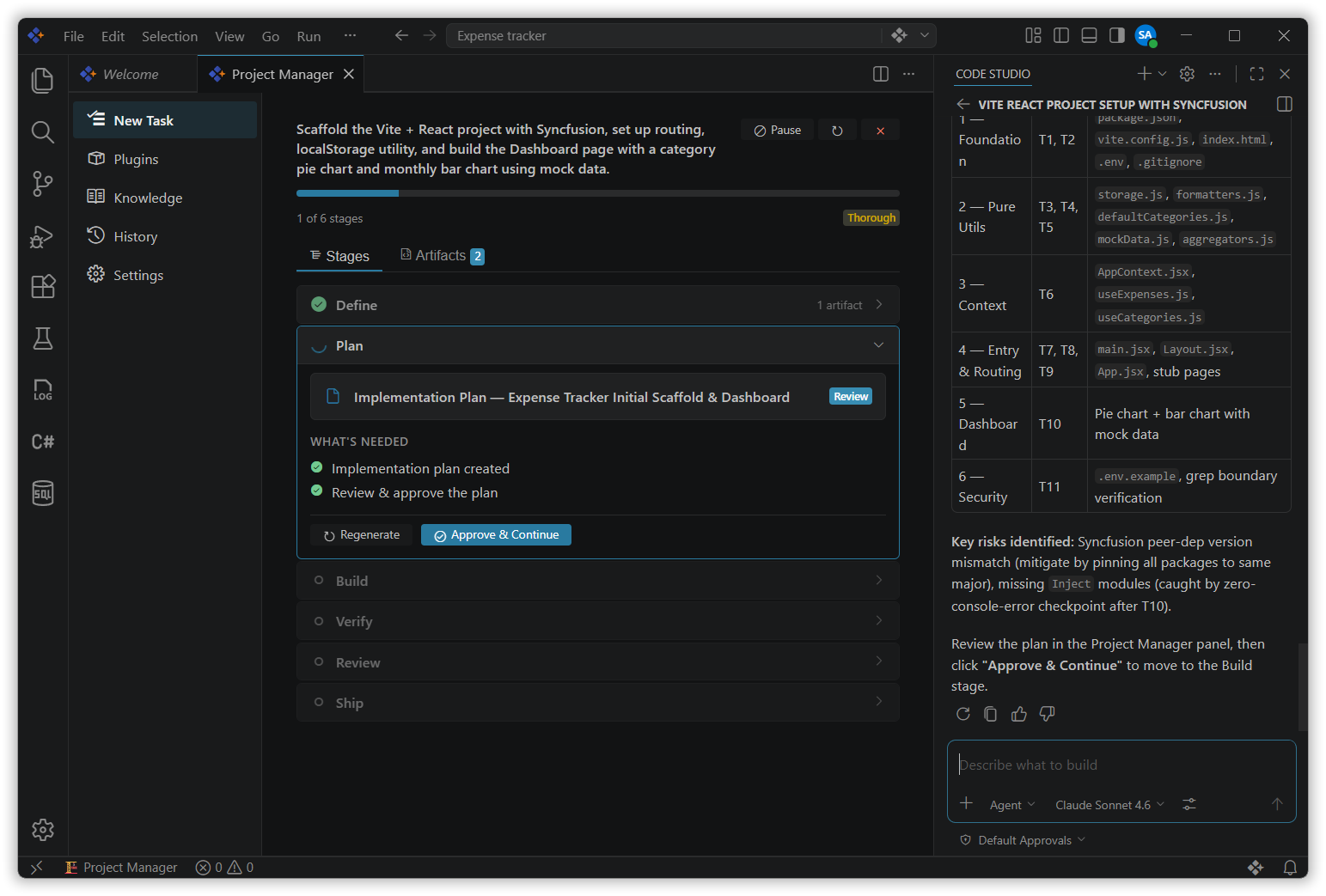This screenshot has height=896, width=1326.
Task: Open the LOG viewer in the activity bar
Action: (42, 389)
